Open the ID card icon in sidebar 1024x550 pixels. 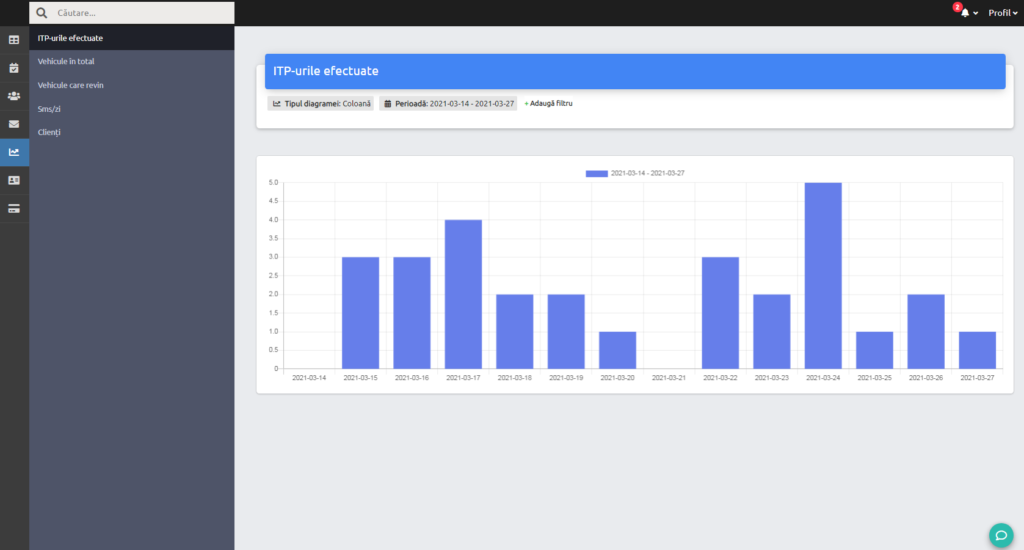(x=14, y=180)
